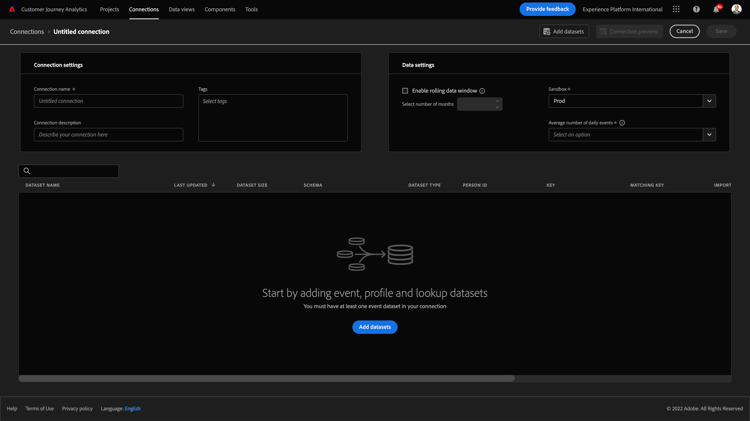The height and width of the screenshot is (421, 750).
Task: Click the Schema column header
Action: 313,185
